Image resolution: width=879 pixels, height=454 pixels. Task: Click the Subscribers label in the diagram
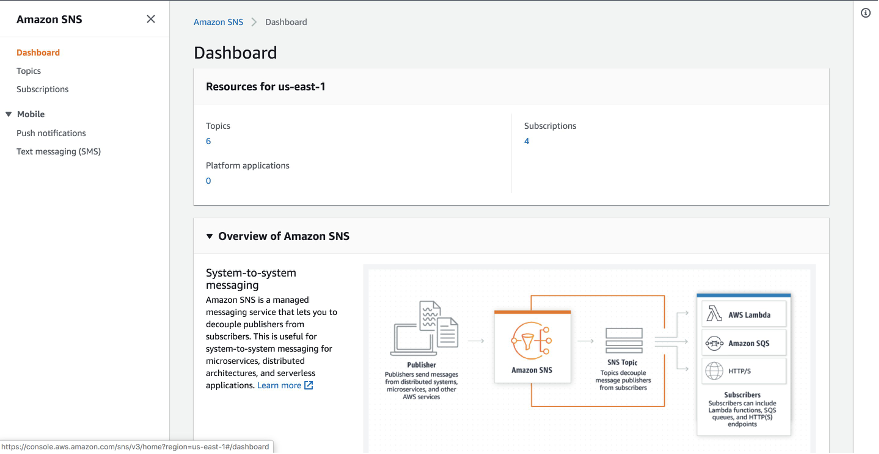pos(742,395)
